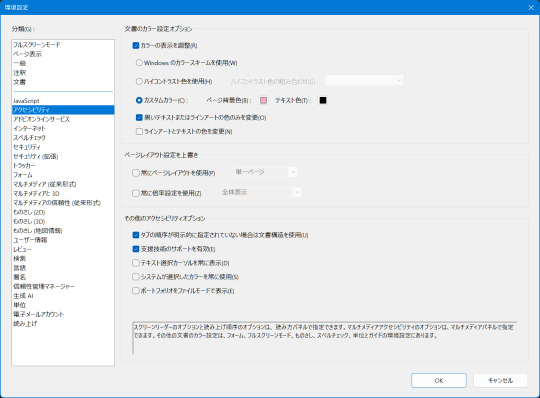
Task: Enable テキスト選択カーソルを常に表示 checkbox
Action: pos(136,263)
